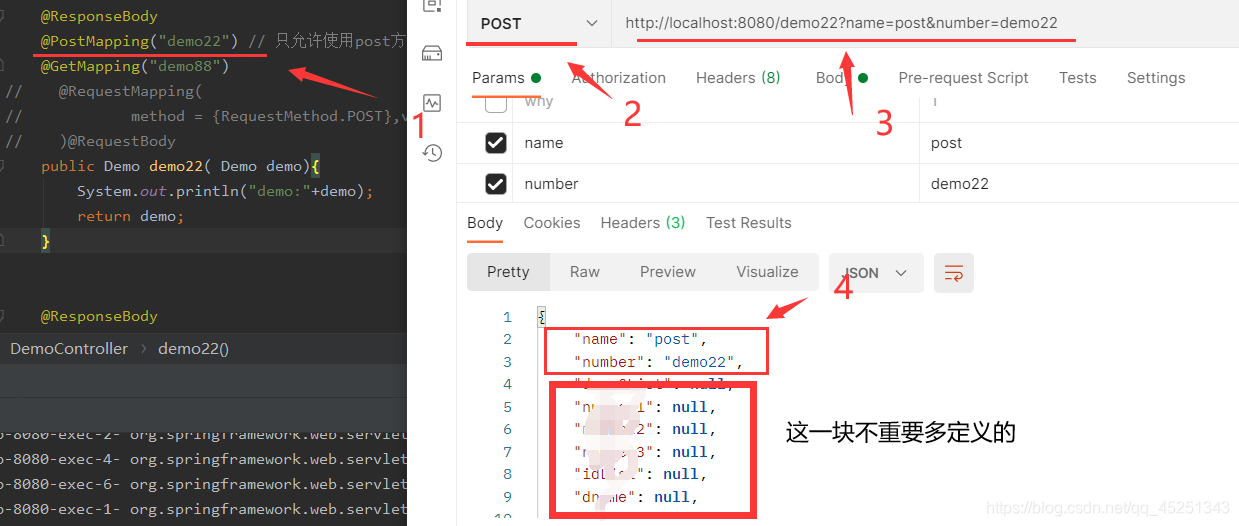Click the 'return demo;' code line
Image resolution: width=1239 pixels, height=526 pixels.
[131, 216]
